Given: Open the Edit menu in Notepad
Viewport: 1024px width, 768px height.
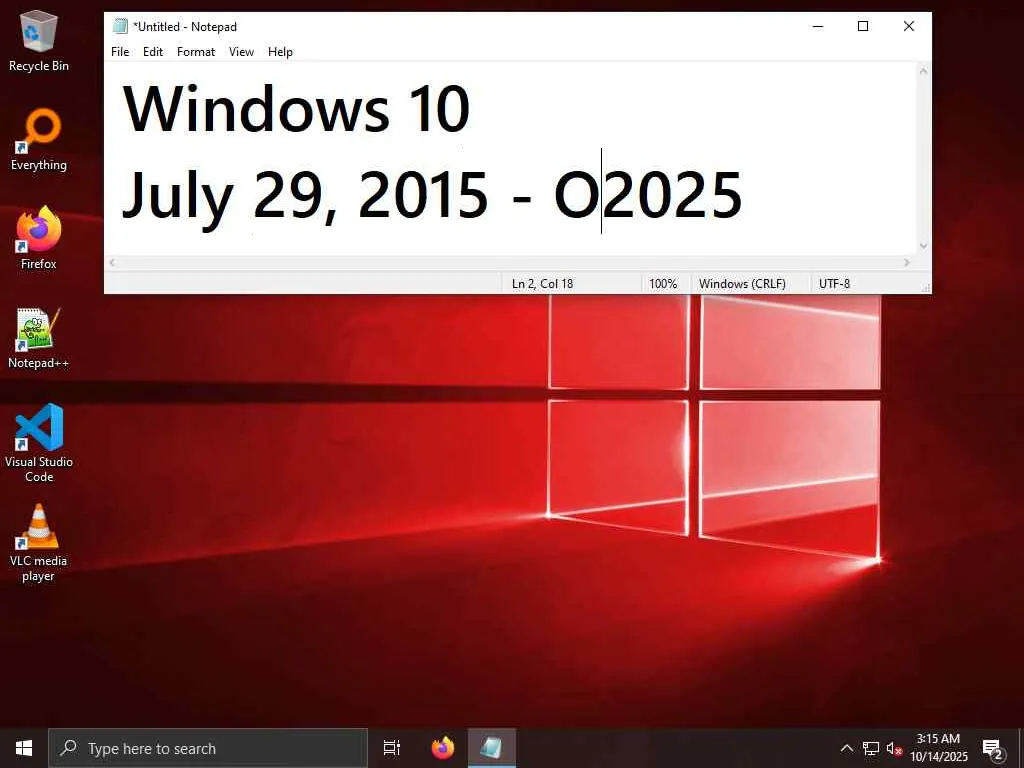Looking at the screenshot, I should pos(153,52).
